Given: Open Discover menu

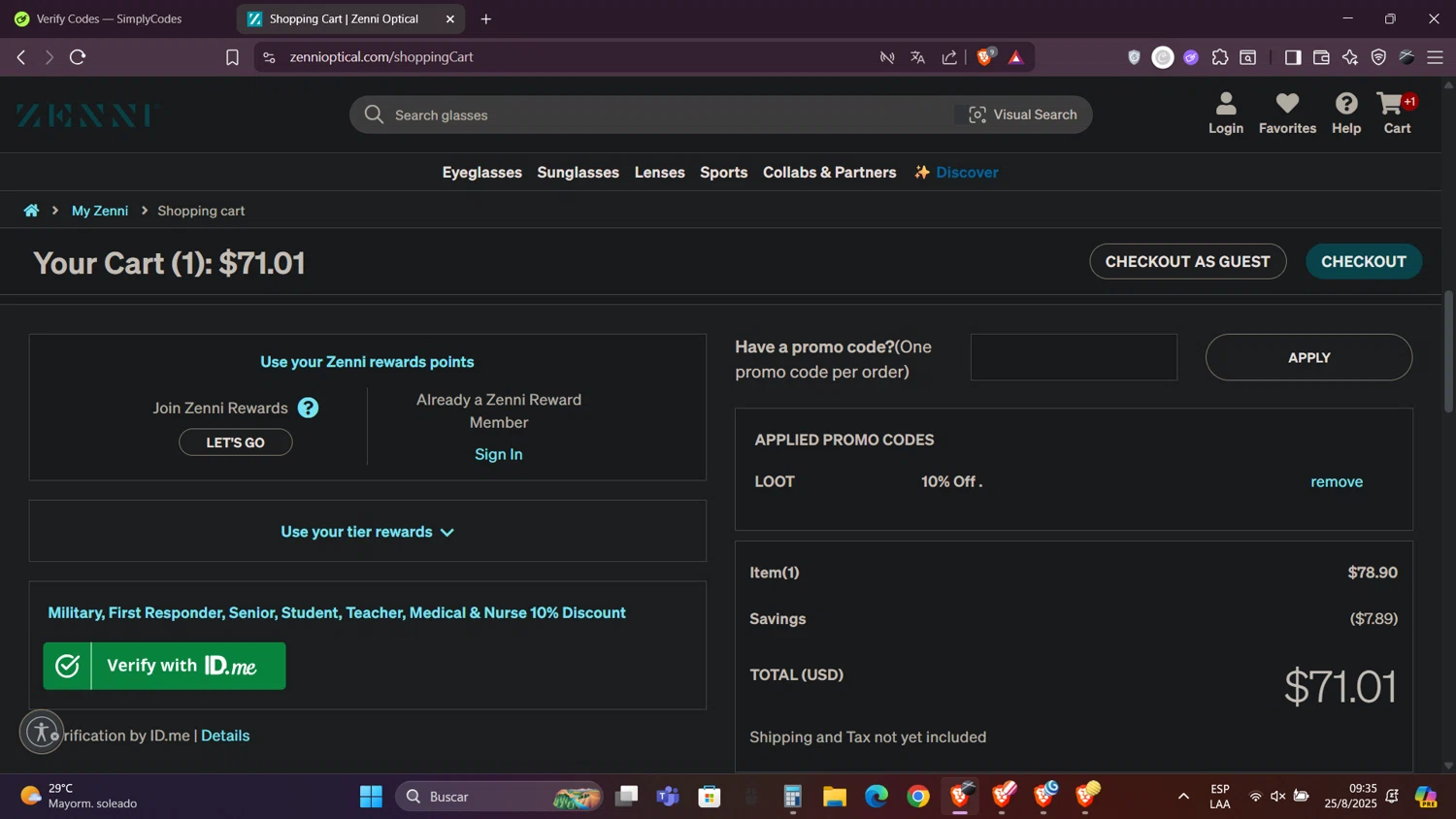Looking at the screenshot, I should point(956,172).
